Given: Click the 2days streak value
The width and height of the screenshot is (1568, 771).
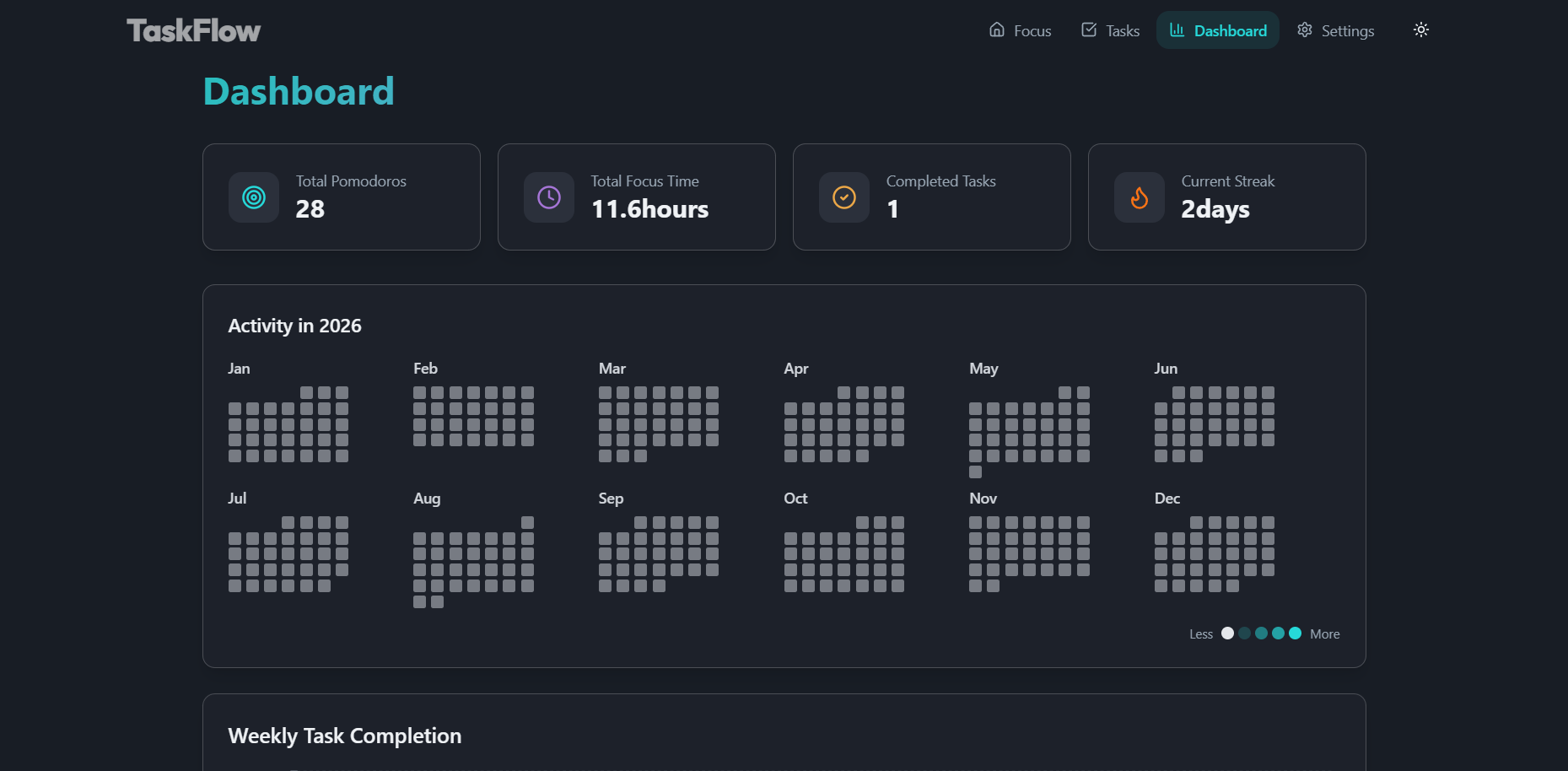Looking at the screenshot, I should tap(1215, 210).
